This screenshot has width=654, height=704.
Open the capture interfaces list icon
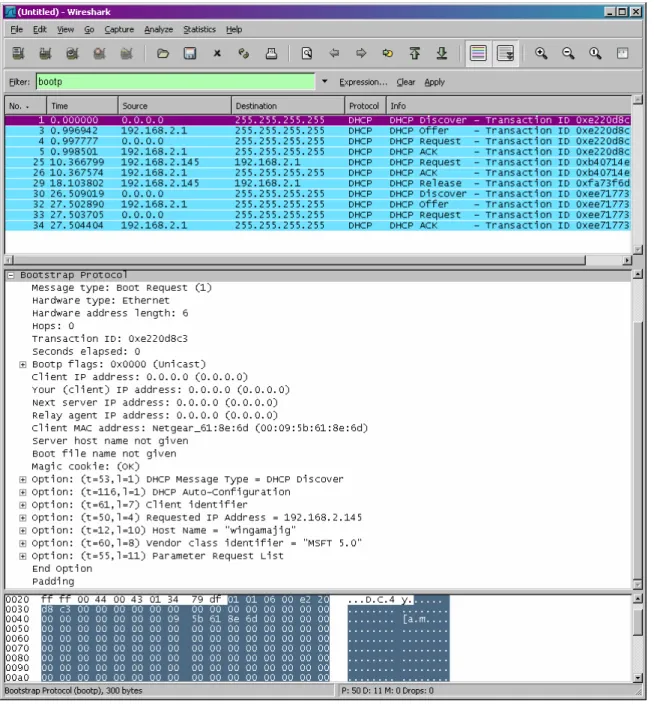tap(18, 53)
